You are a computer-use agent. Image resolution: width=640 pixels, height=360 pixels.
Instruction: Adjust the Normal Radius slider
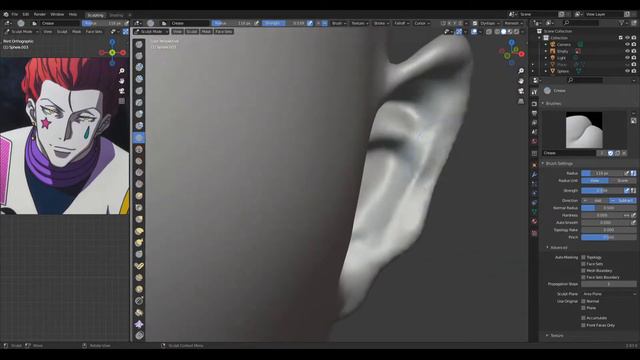609,208
